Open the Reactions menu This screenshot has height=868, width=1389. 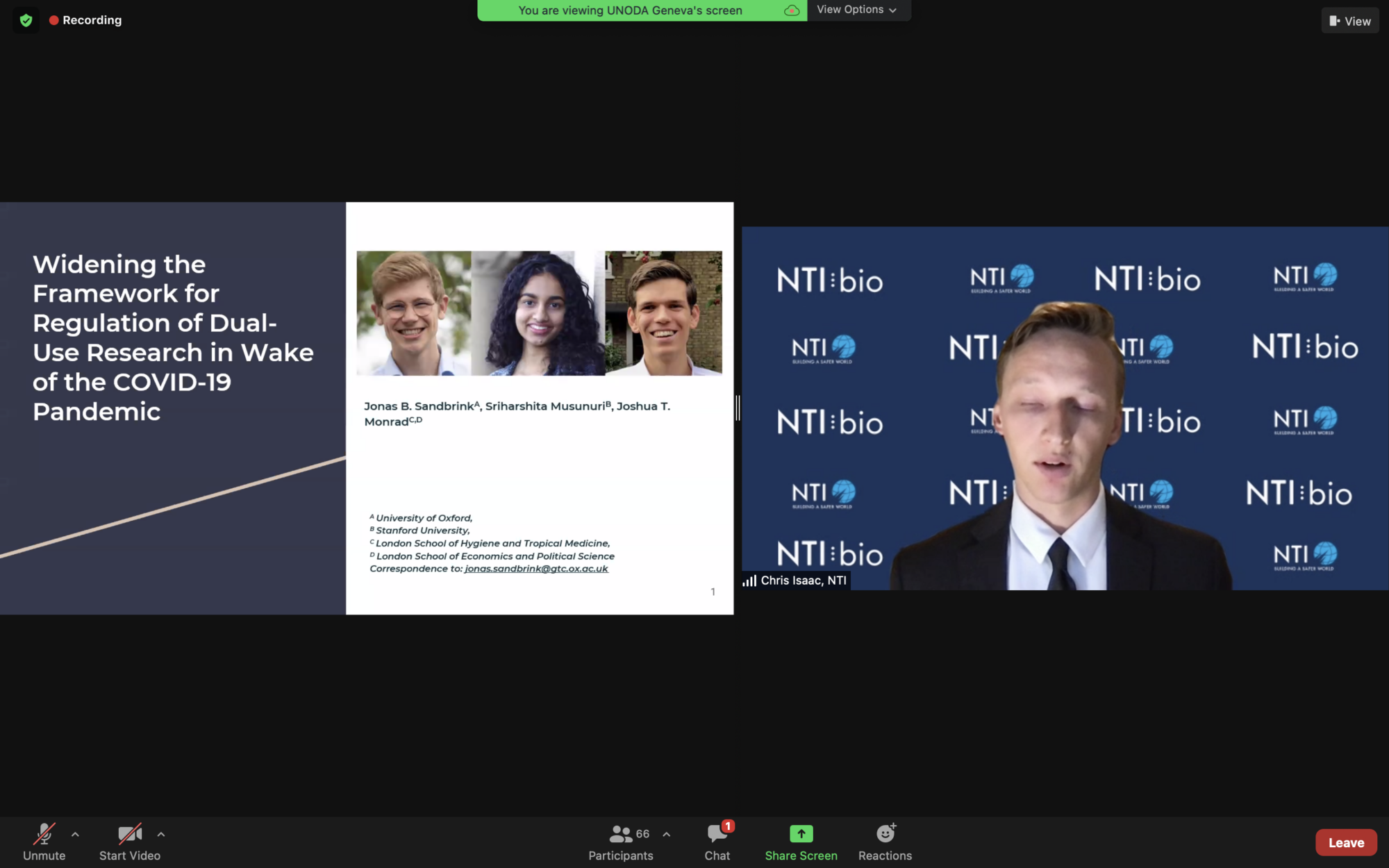click(885, 842)
